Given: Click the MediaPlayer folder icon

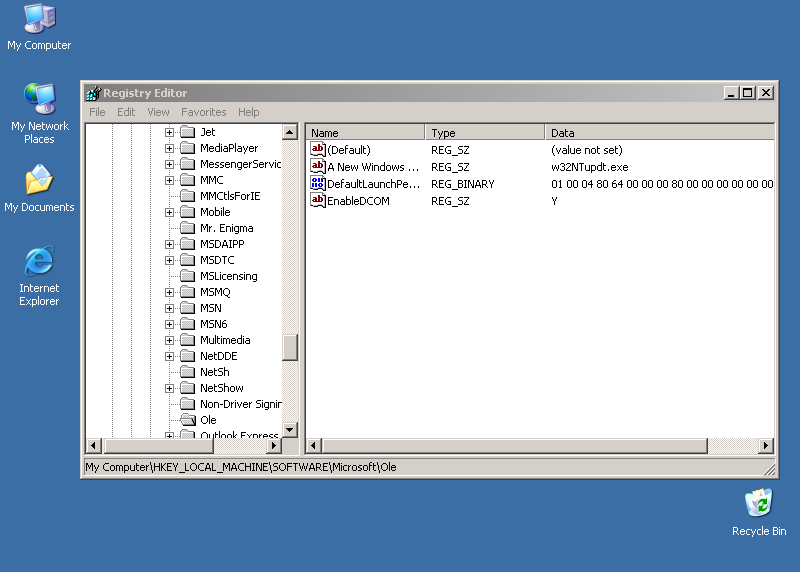Looking at the screenshot, I should pyautogui.click(x=188, y=148).
